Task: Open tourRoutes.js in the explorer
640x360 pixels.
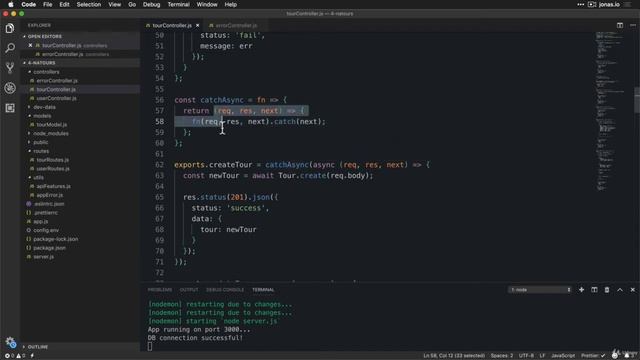Action: click(53, 160)
